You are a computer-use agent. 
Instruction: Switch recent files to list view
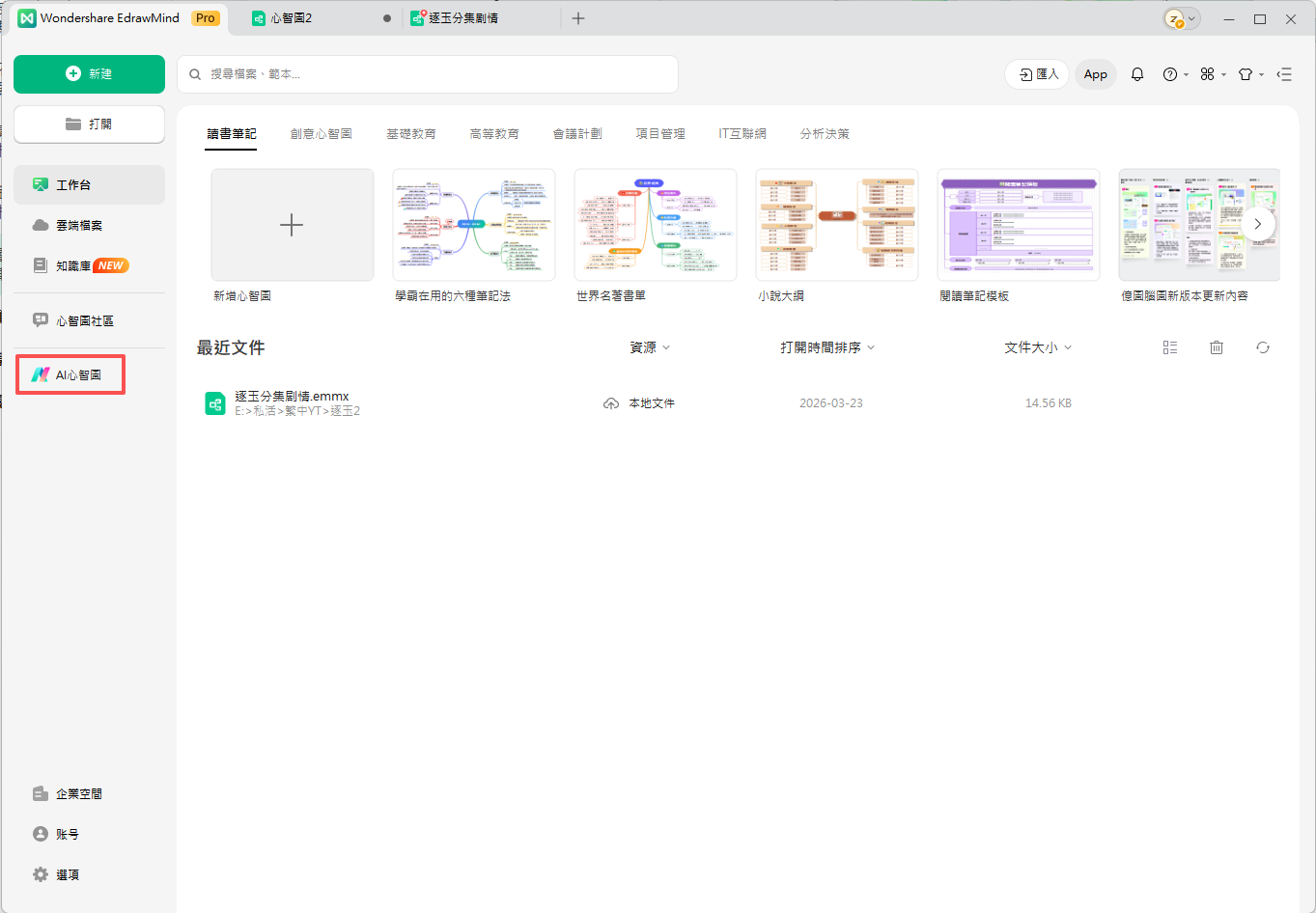[1169, 346]
